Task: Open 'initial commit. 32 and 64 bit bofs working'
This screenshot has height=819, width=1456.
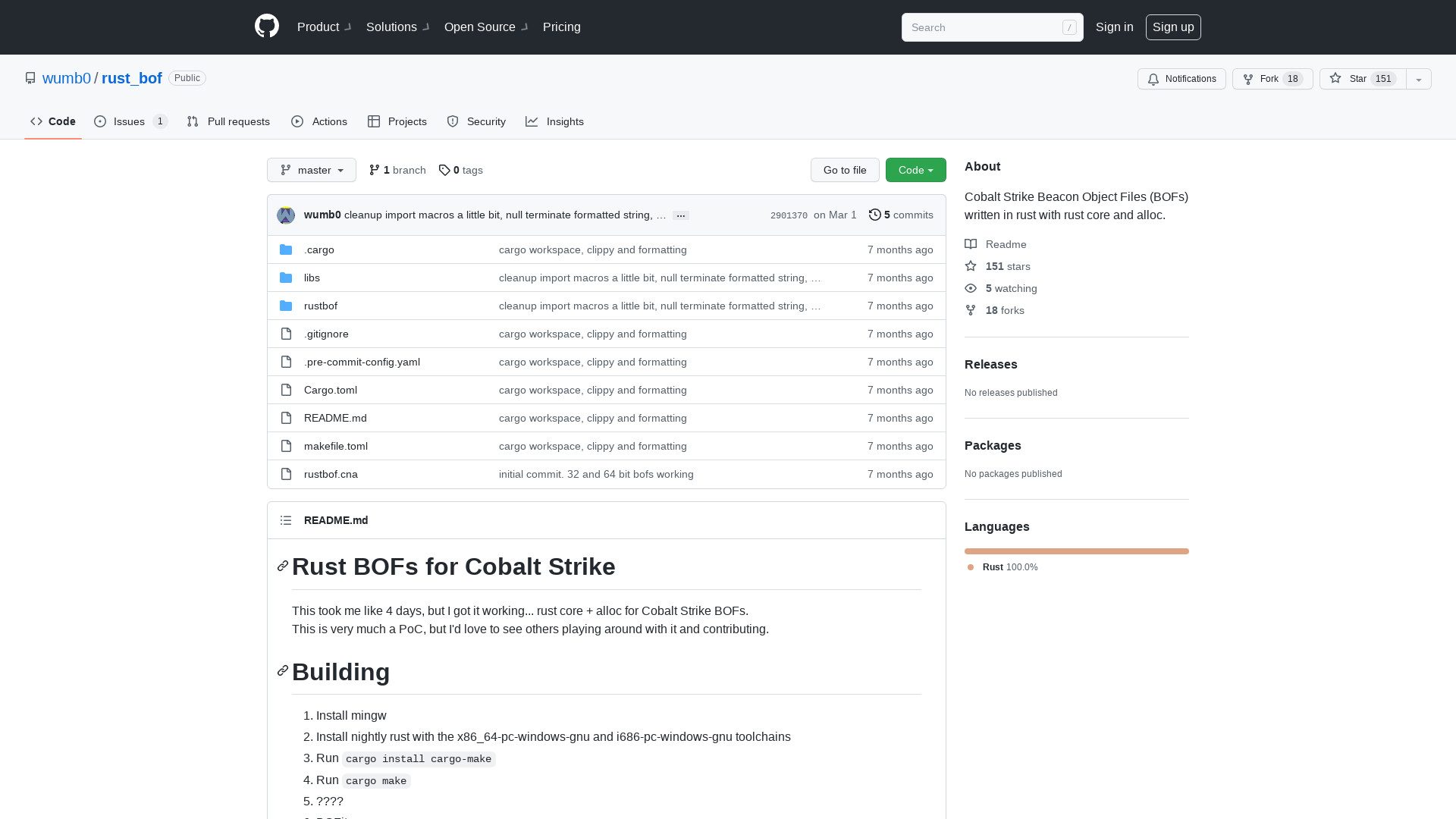Action: (596, 474)
